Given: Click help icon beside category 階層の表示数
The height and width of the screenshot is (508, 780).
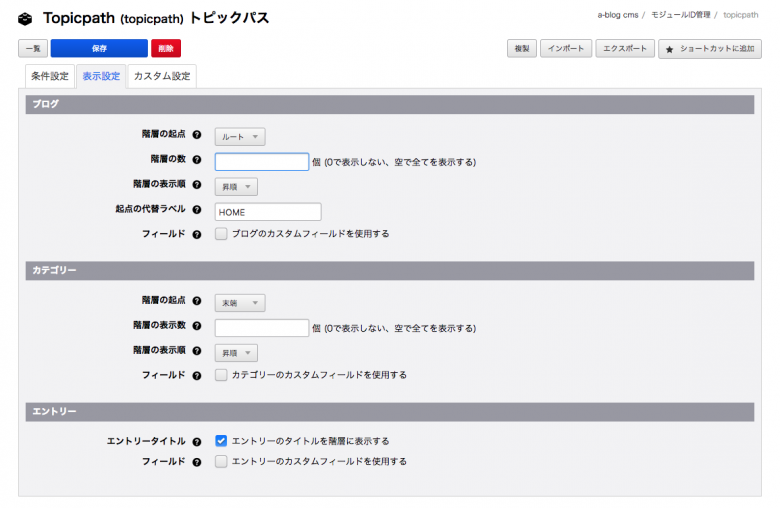Looking at the screenshot, I should click(197, 327).
